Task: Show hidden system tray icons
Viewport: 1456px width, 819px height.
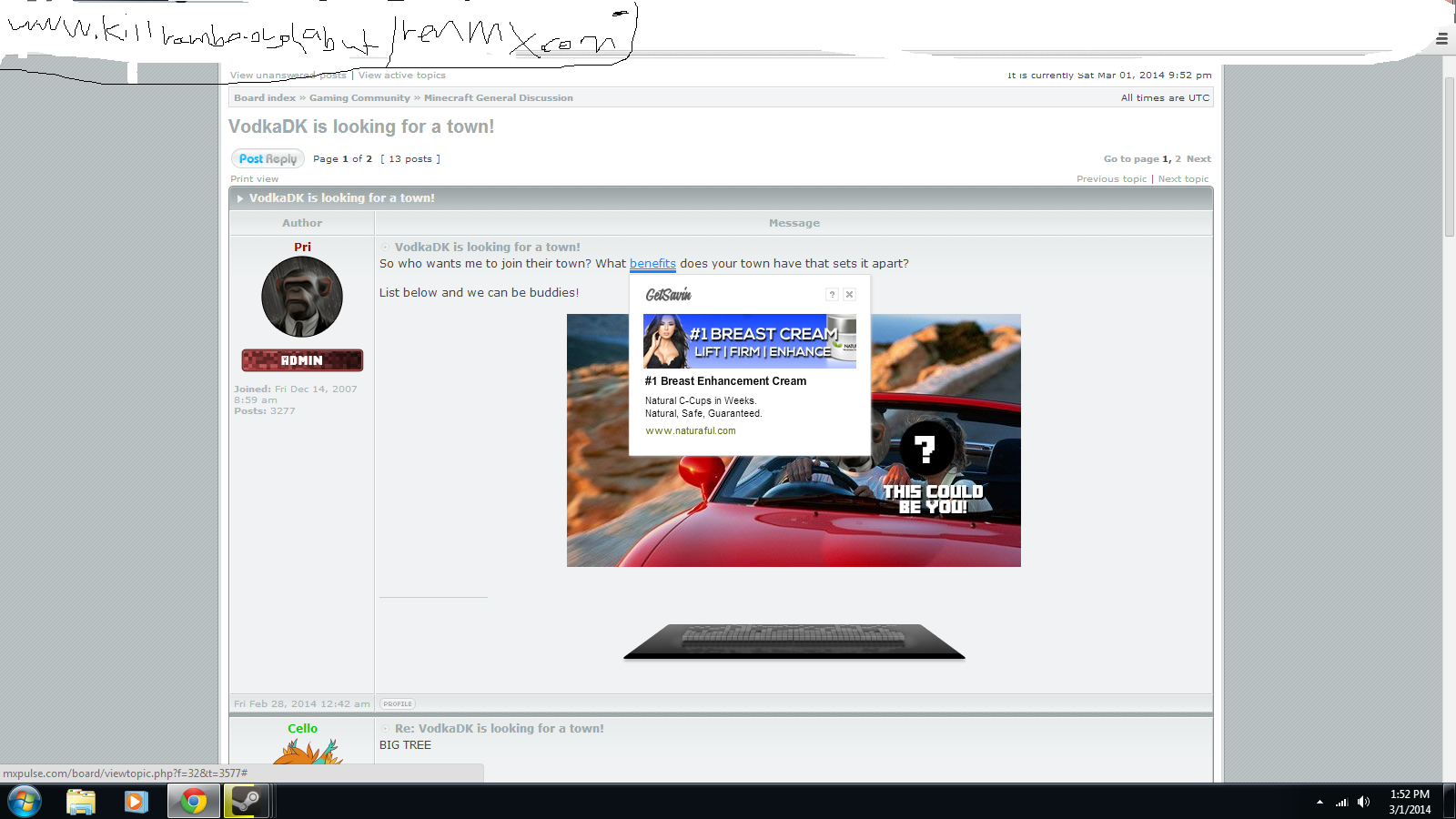Action: [x=1319, y=802]
